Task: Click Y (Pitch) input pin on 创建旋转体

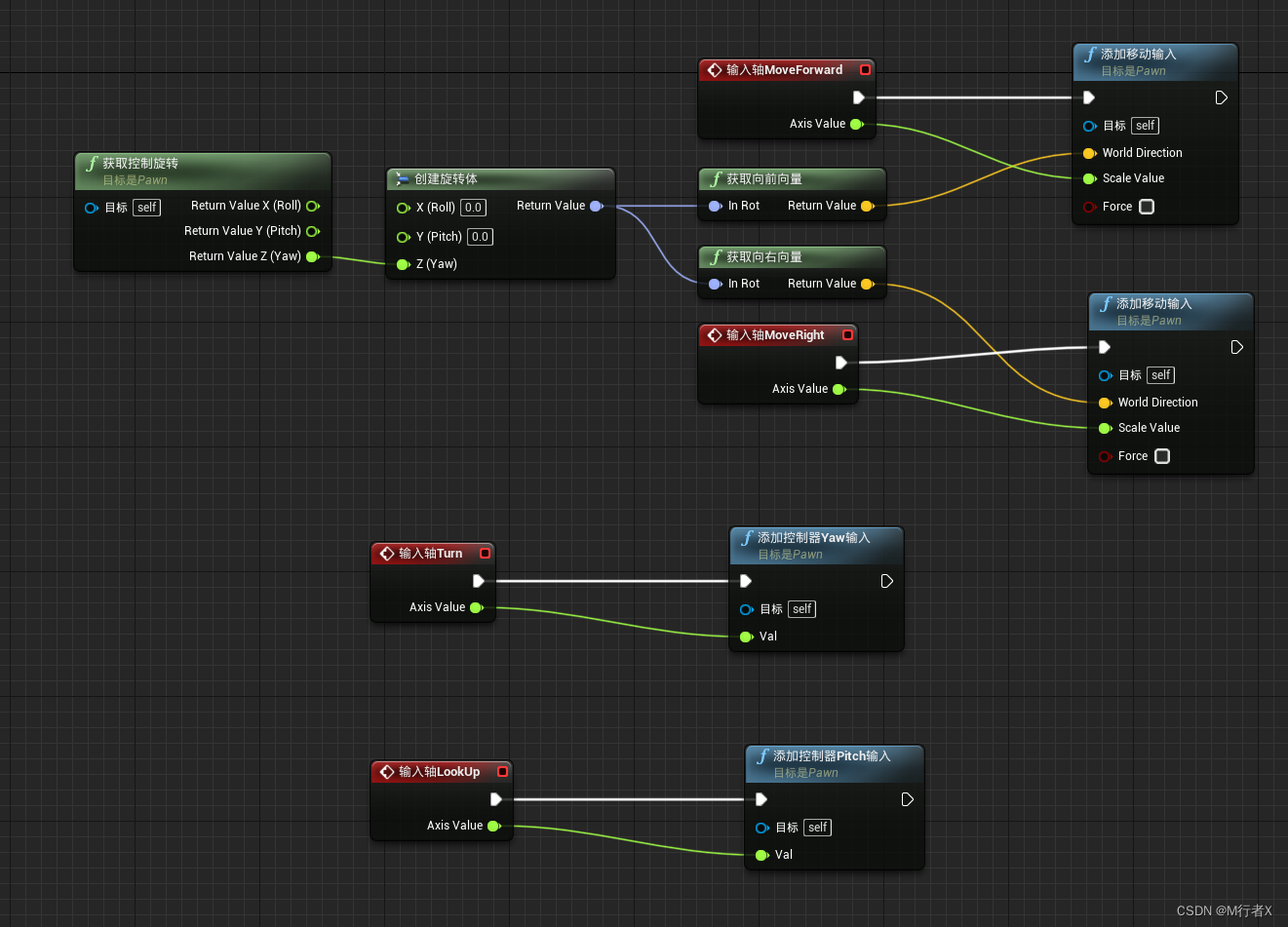Action: click(x=404, y=237)
